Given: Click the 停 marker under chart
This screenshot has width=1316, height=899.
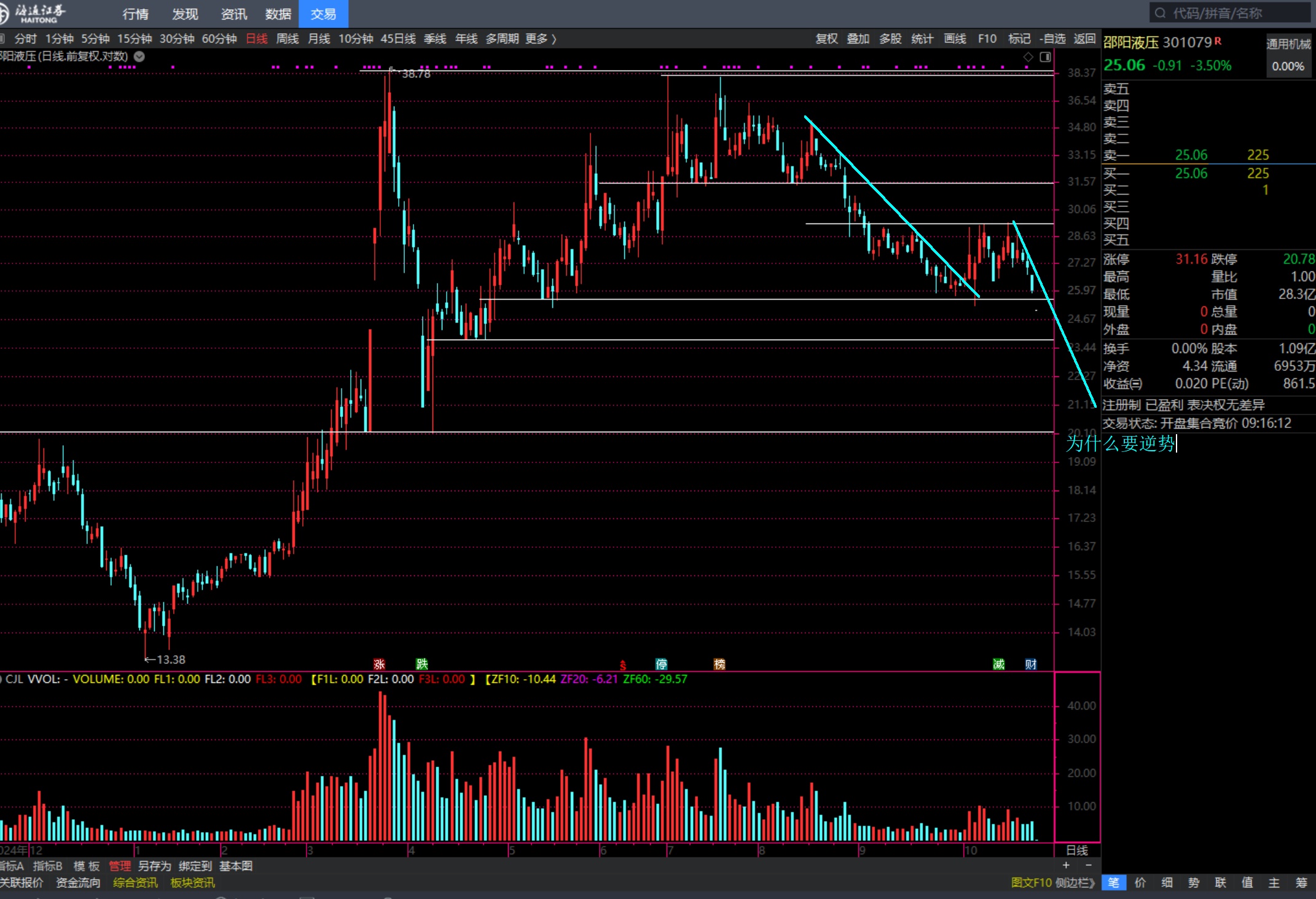Looking at the screenshot, I should click(x=661, y=664).
